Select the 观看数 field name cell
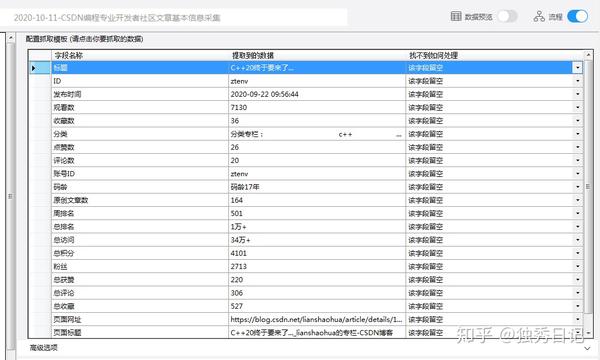This screenshot has width=600, height=360. click(140, 108)
